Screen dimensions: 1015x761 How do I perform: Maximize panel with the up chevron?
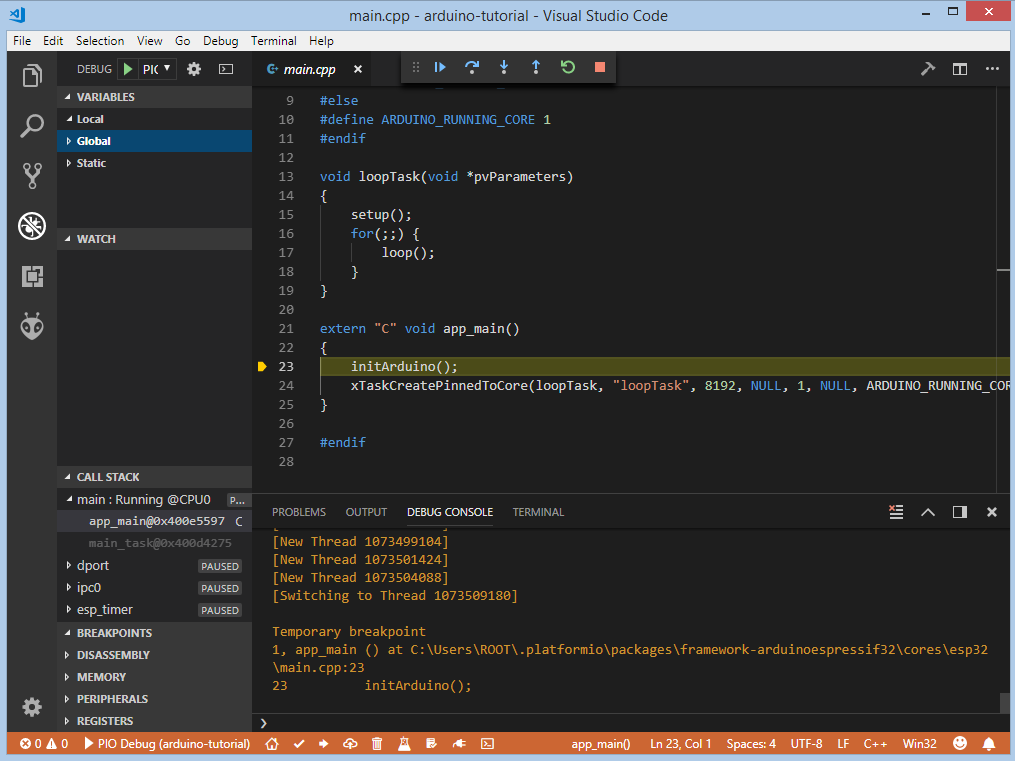coord(928,512)
